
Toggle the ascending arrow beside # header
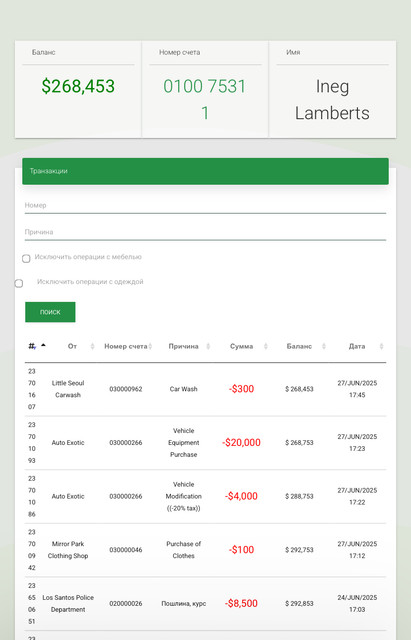tap(43, 345)
